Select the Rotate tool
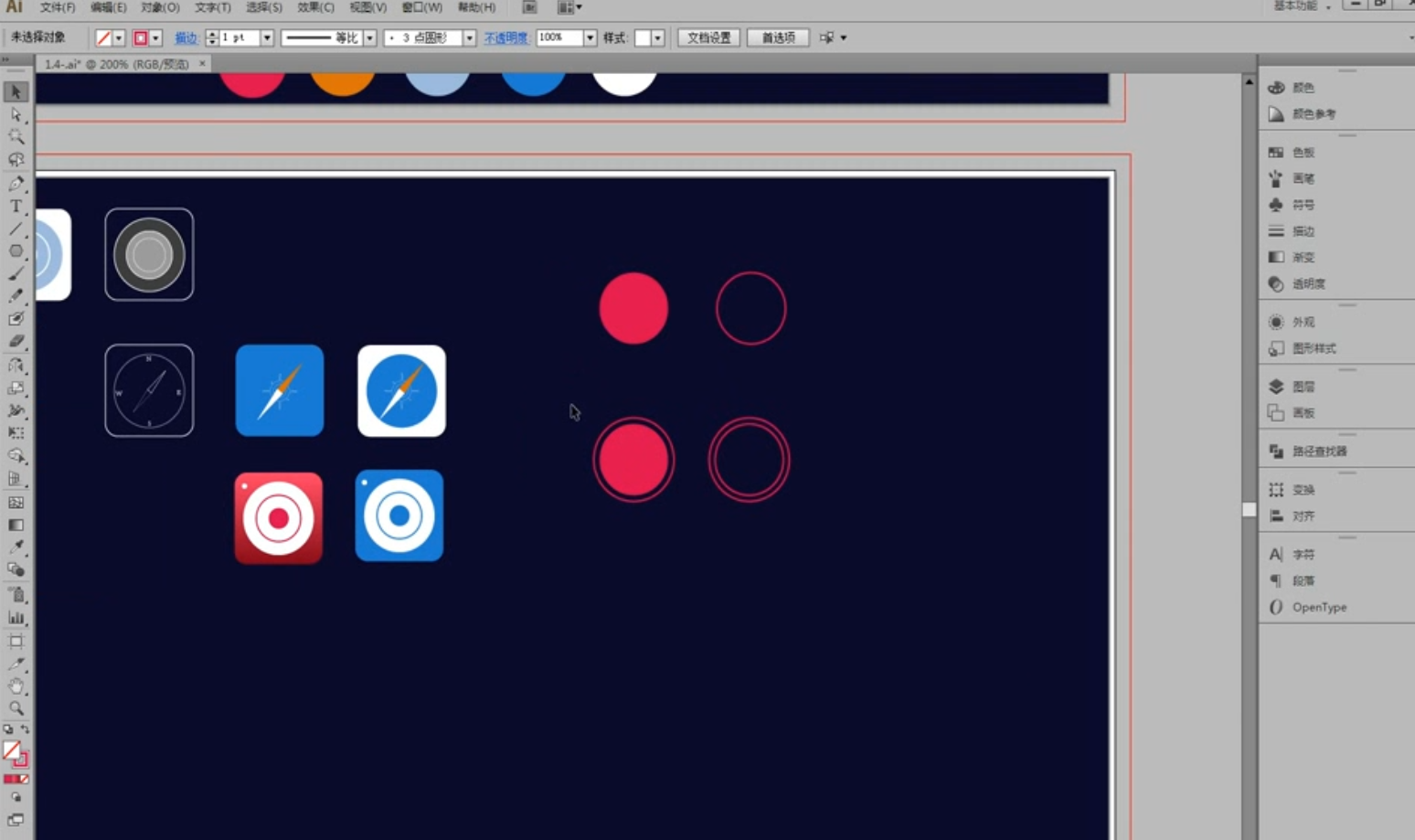The width and height of the screenshot is (1415, 840). tap(16, 366)
